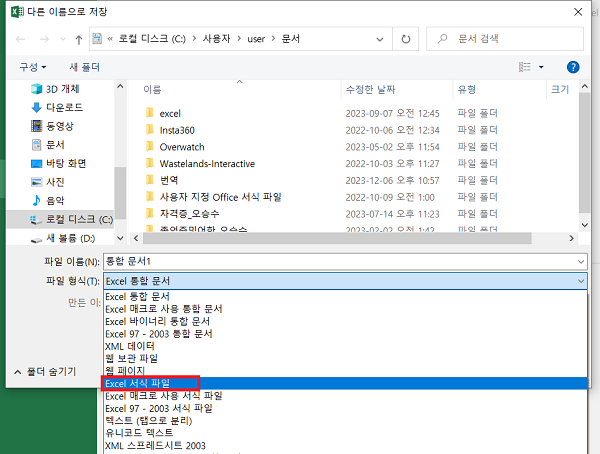
Task: Click the view layout options icon
Action: [525, 67]
